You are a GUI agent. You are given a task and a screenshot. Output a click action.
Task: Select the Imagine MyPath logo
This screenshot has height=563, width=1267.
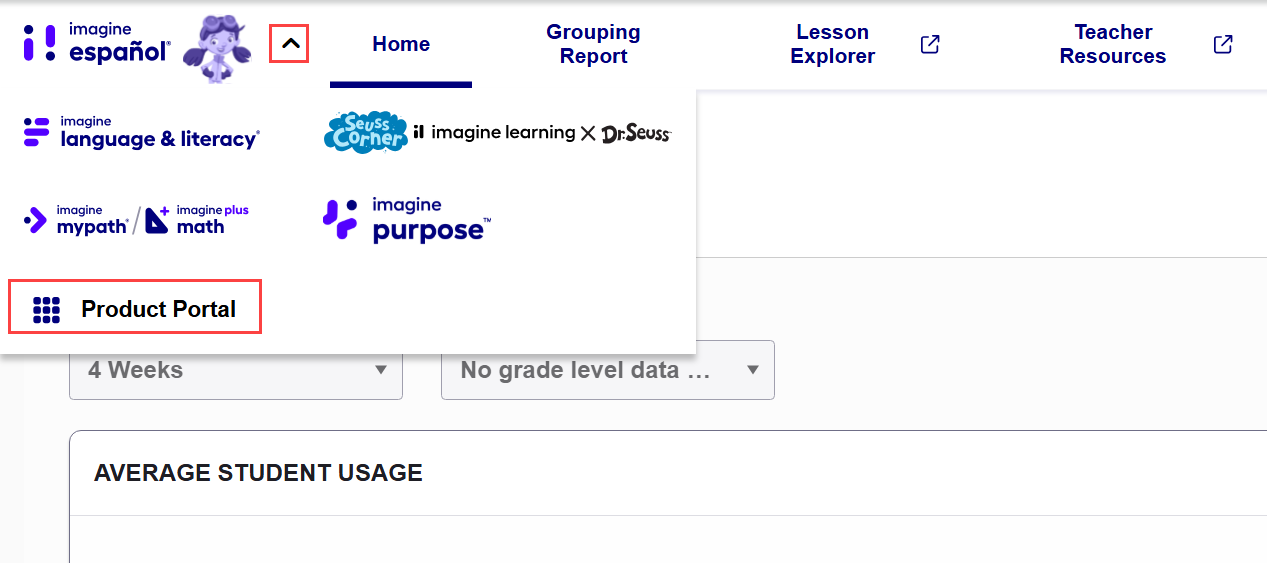[x=76, y=220]
